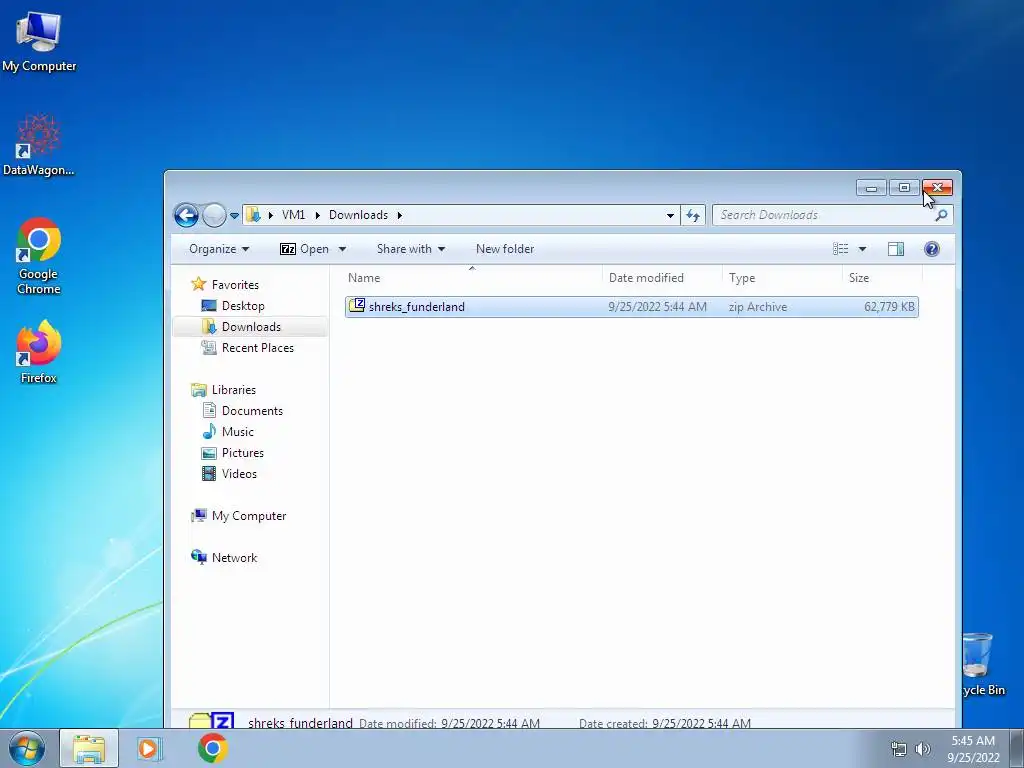Click the file's date 9/25/2022 5:44 AM
1024x768 pixels.
click(657, 307)
